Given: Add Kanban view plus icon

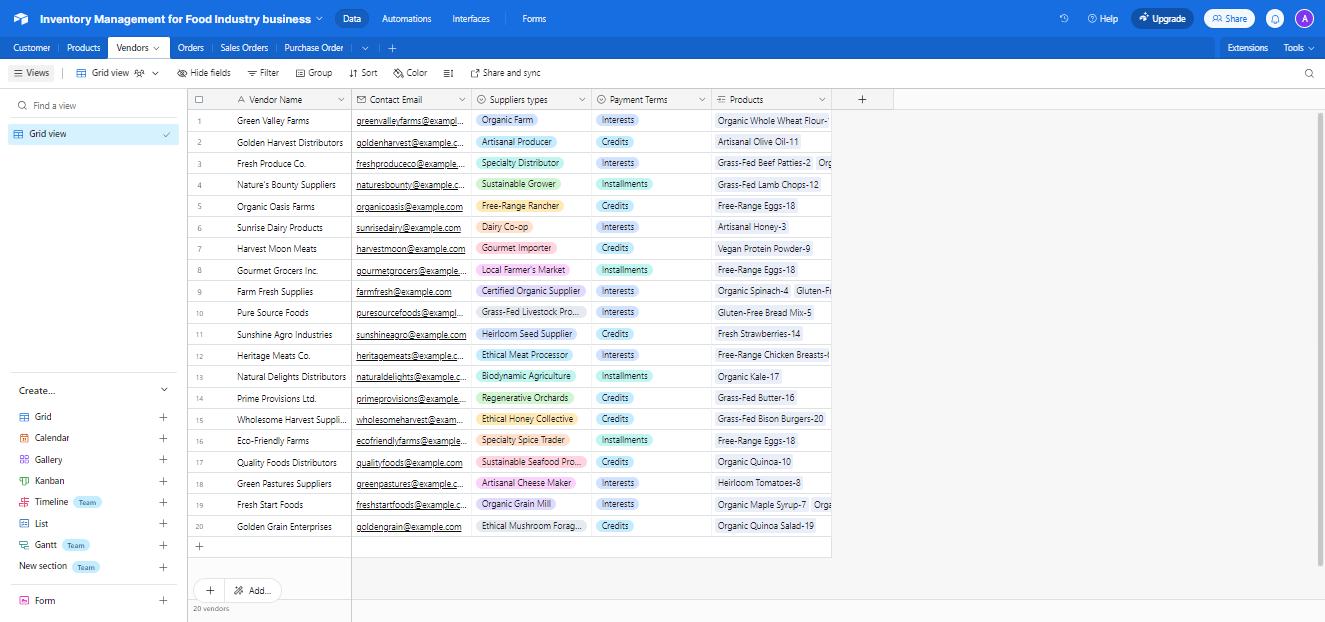Looking at the screenshot, I should coord(163,481).
